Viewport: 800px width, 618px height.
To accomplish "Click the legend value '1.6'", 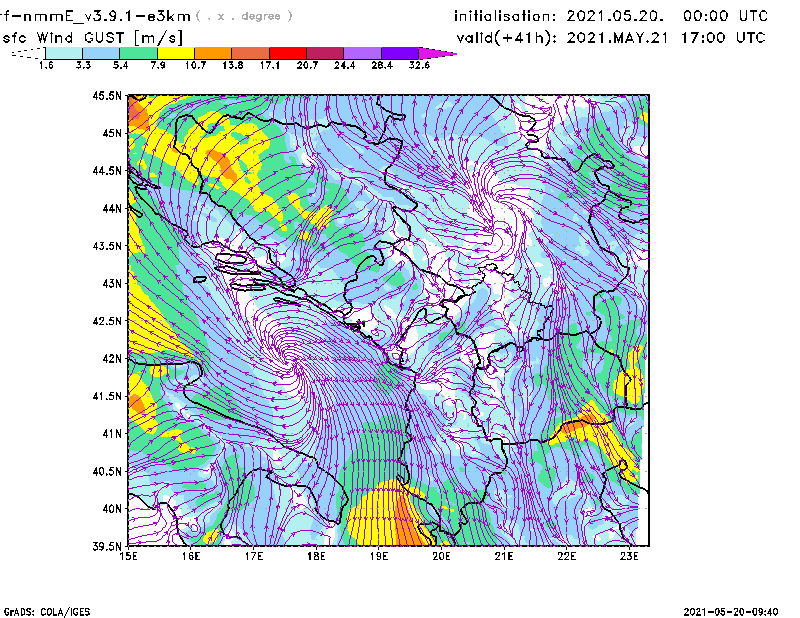I will click(46, 65).
